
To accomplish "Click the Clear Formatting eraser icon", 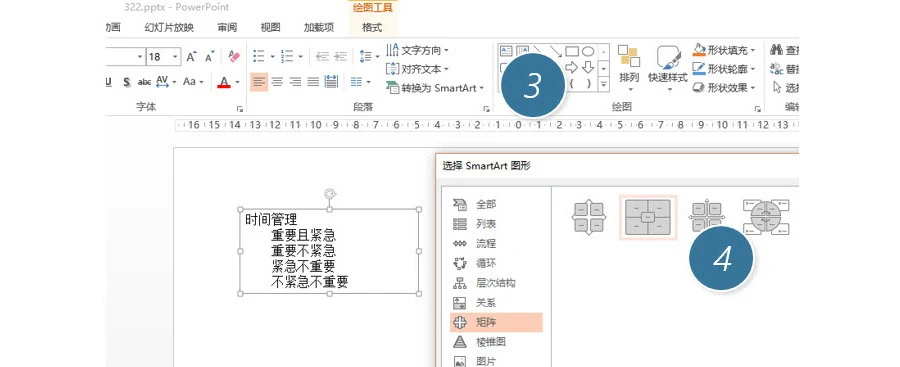I will [234, 56].
